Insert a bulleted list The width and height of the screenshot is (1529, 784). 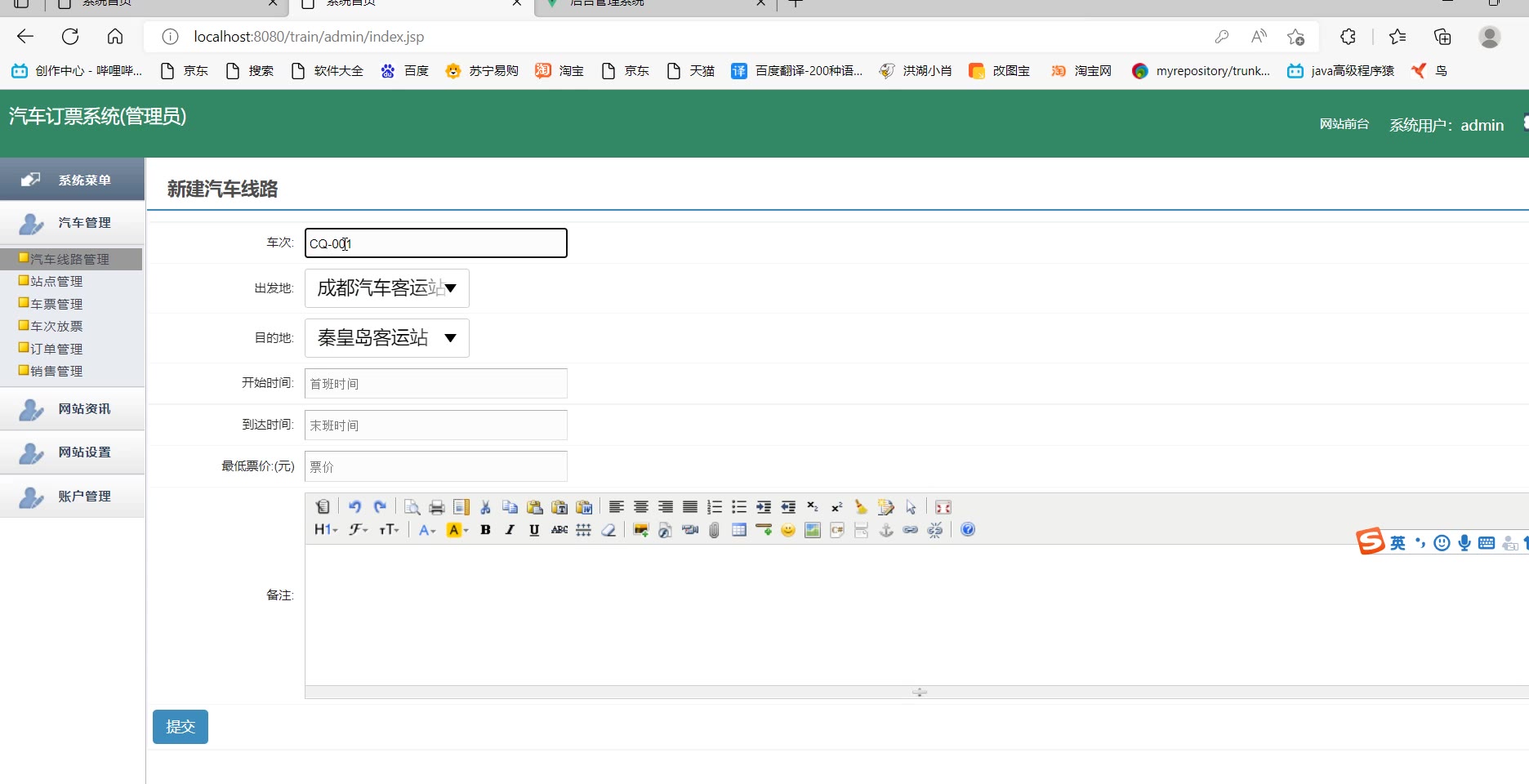pos(739,507)
